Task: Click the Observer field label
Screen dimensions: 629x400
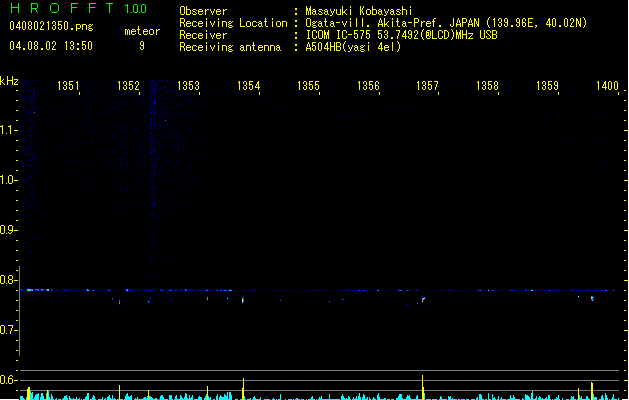Action: coord(203,11)
